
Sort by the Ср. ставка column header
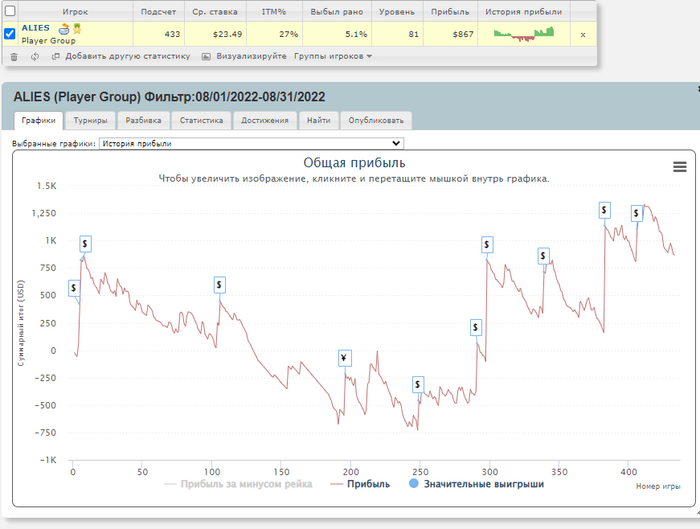215,12
